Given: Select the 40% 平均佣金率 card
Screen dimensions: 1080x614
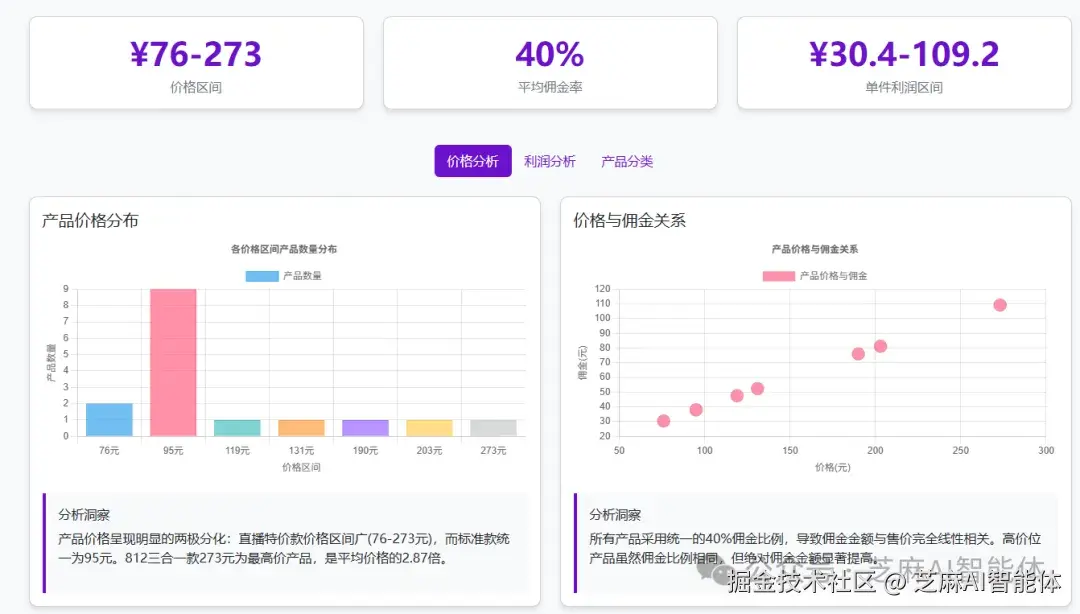Looking at the screenshot, I should pos(550,60).
